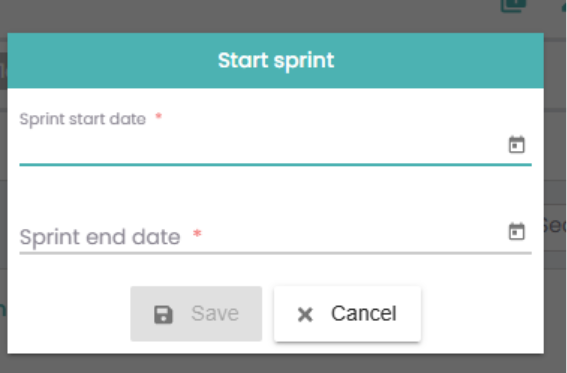The width and height of the screenshot is (567, 373).
Task: Click the red asterisk beside Sprint start date
Action: (158, 116)
